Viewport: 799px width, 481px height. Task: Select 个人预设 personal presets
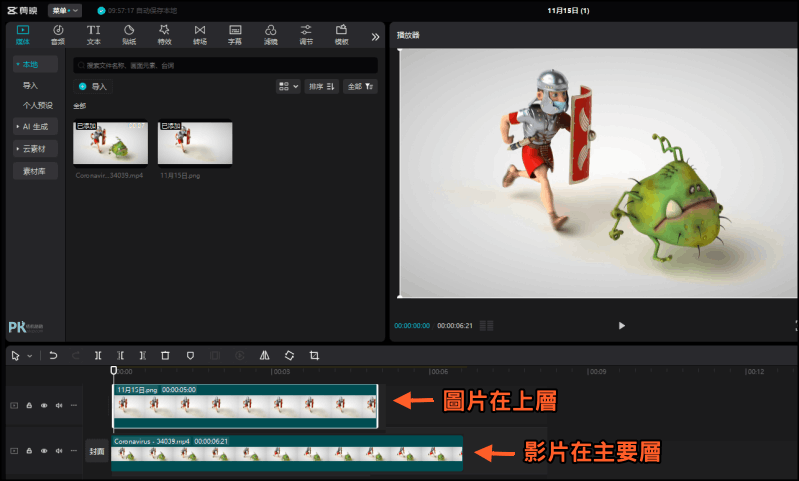click(38, 105)
